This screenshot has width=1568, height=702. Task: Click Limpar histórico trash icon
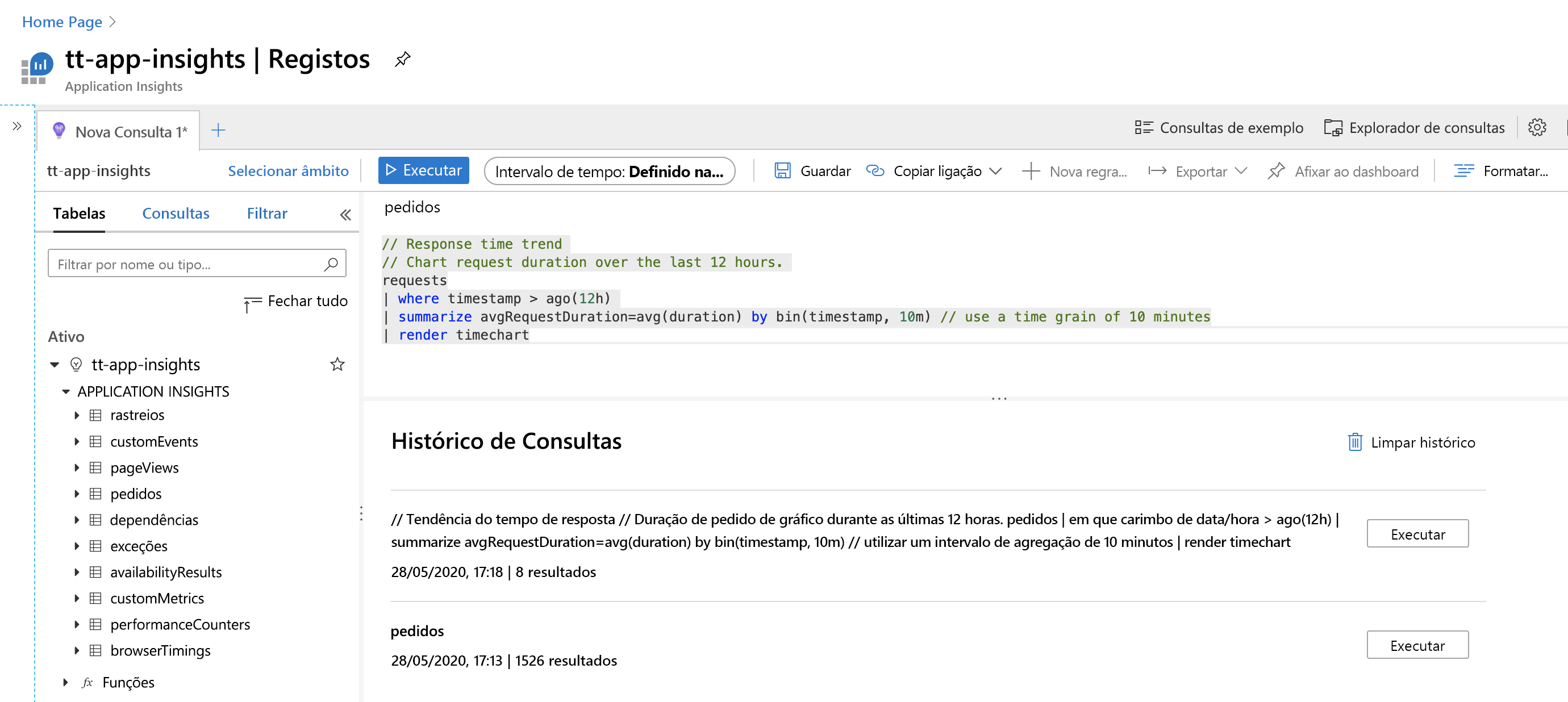pos(1354,442)
